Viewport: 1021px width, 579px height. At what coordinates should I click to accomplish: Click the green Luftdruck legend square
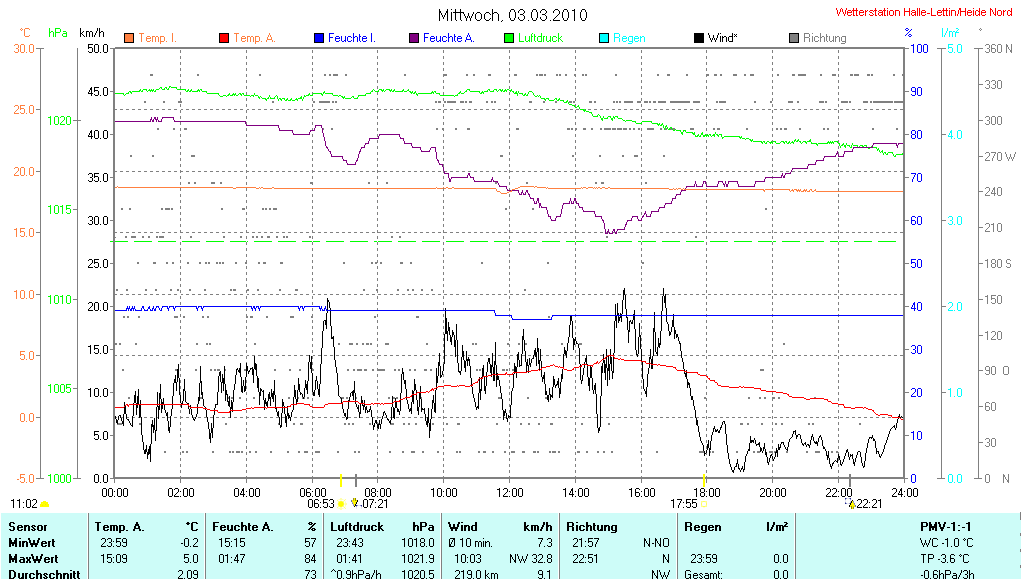509,38
